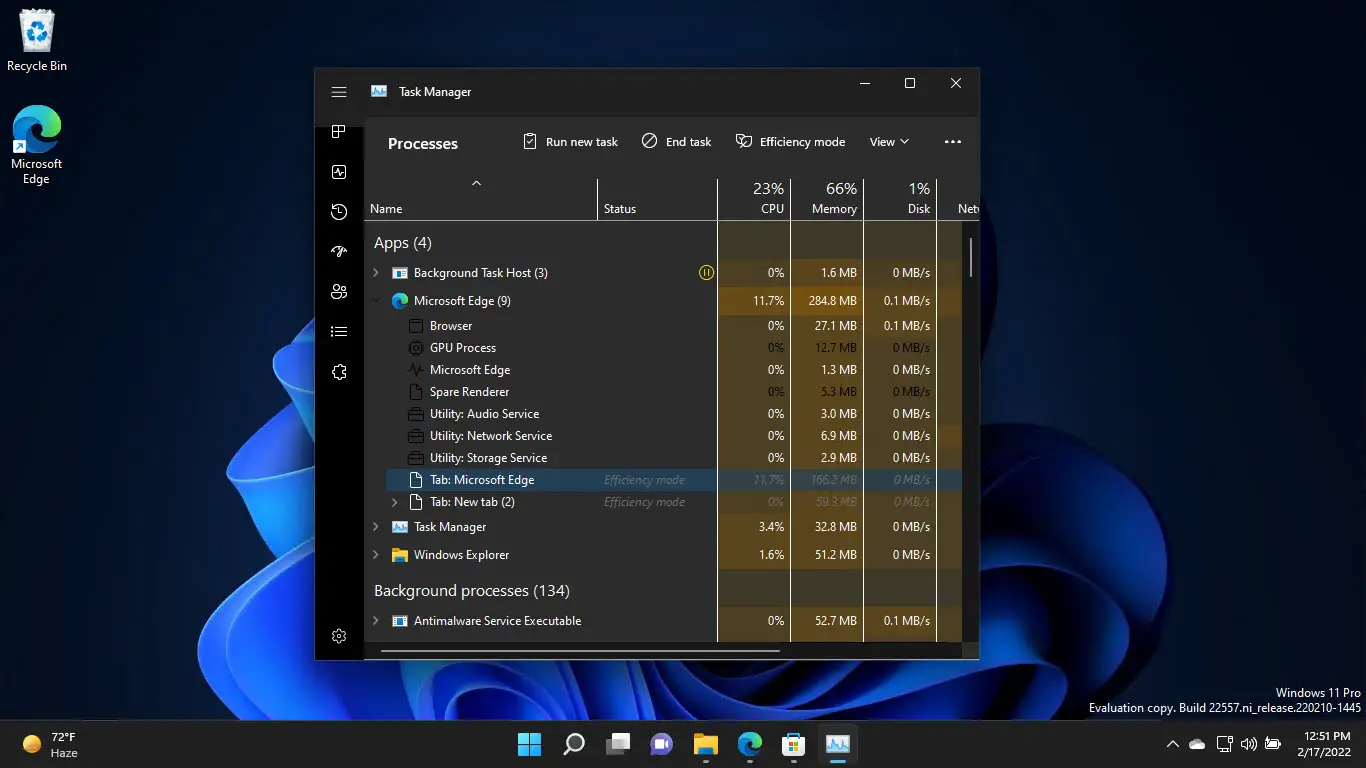Sort processes by Name column header

[x=481, y=199]
